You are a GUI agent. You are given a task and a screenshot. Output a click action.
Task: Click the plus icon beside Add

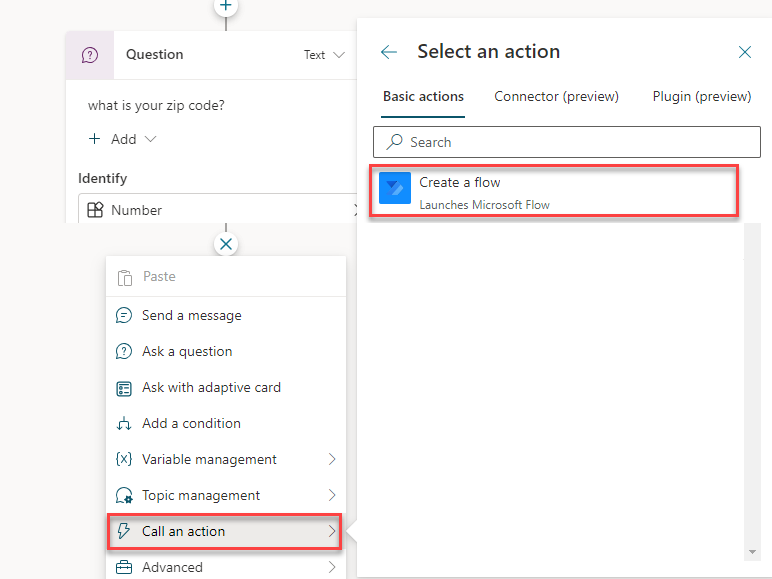pos(94,139)
